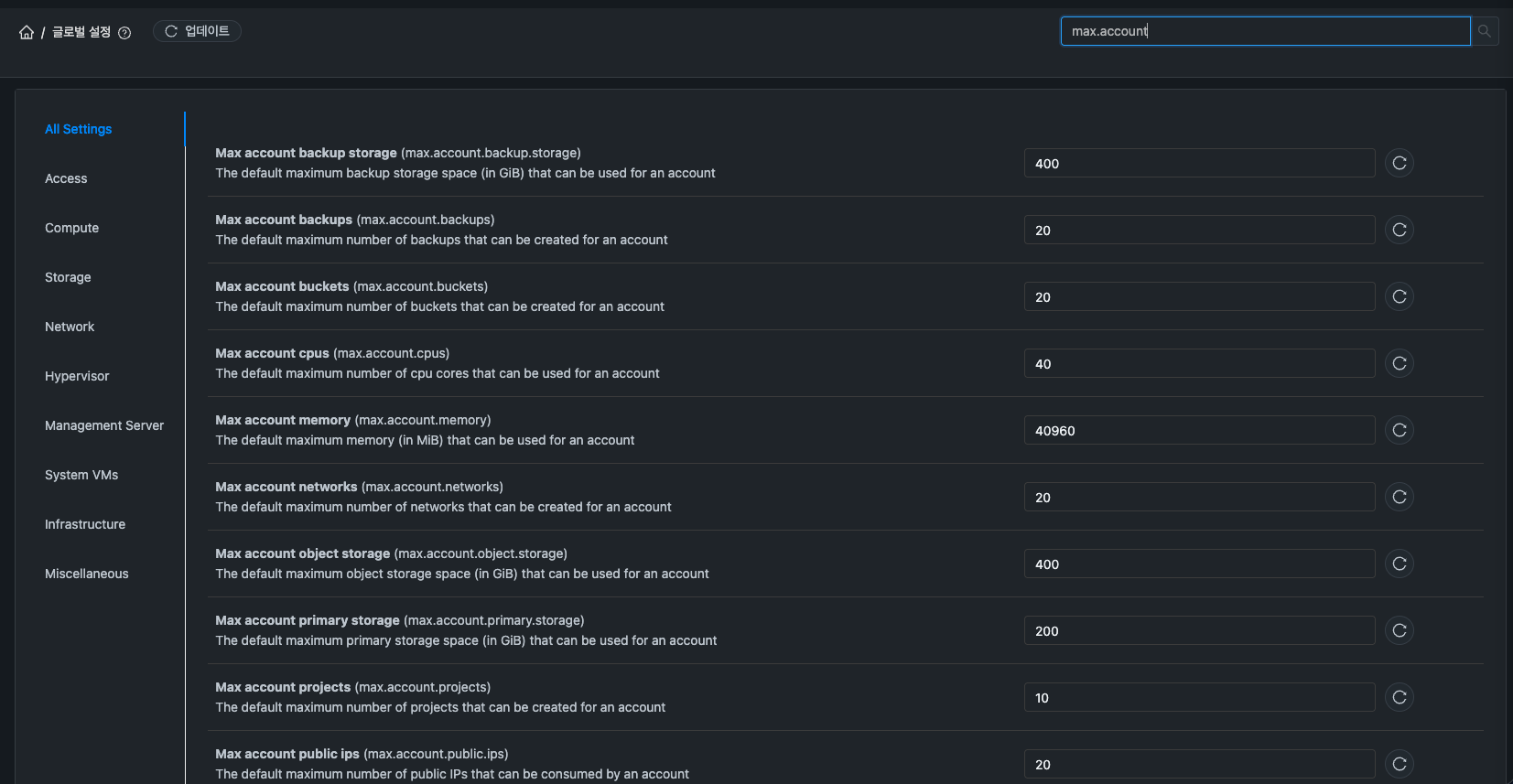The height and width of the screenshot is (784, 1513).
Task: Edit the max.account.cpus value field
Action: click(1199, 363)
